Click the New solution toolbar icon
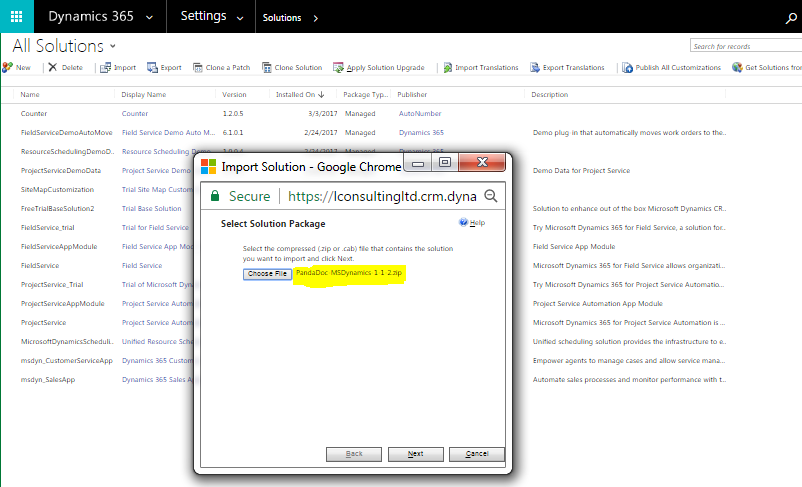Viewport: 802px width, 487px height. click(x=8, y=68)
